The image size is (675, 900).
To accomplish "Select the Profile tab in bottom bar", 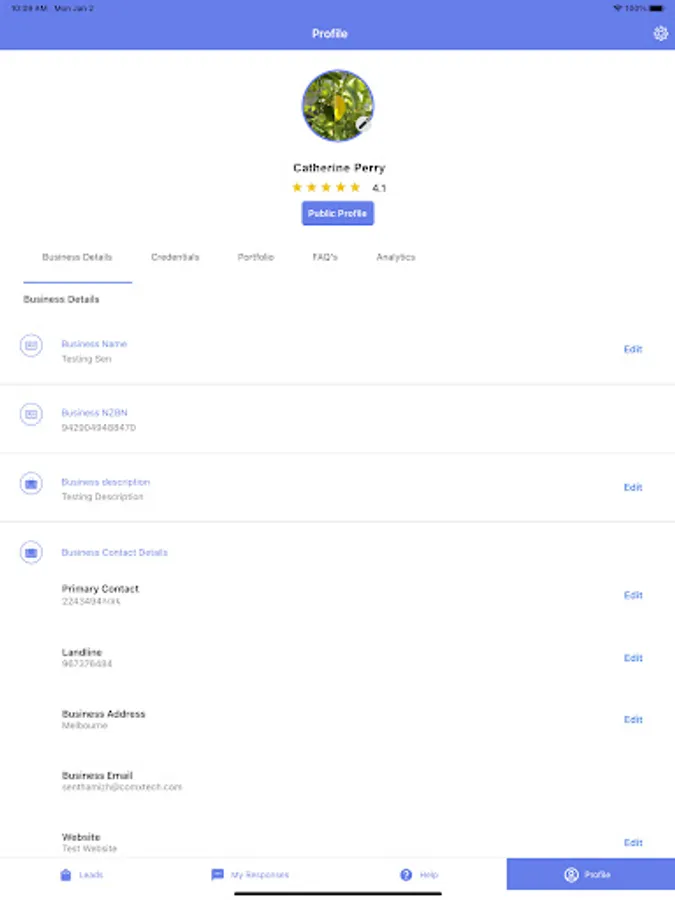I will click(x=591, y=874).
